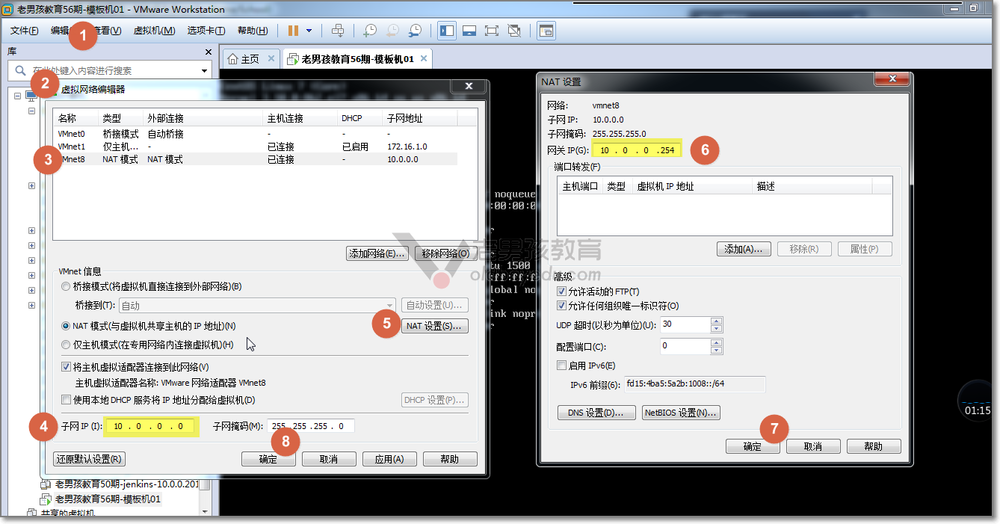Toggle 将主机虚拟适配器连接到此网络 checkbox
The width and height of the screenshot is (1000, 524).
66,367
